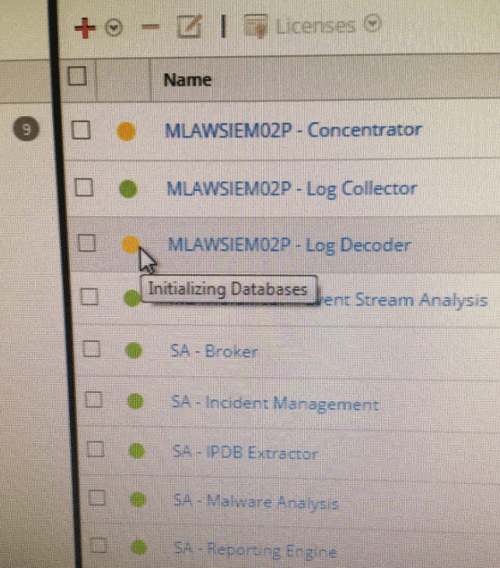Open the SA - Incident Management link
Viewport: 500px width, 568px height.
[275, 403]
